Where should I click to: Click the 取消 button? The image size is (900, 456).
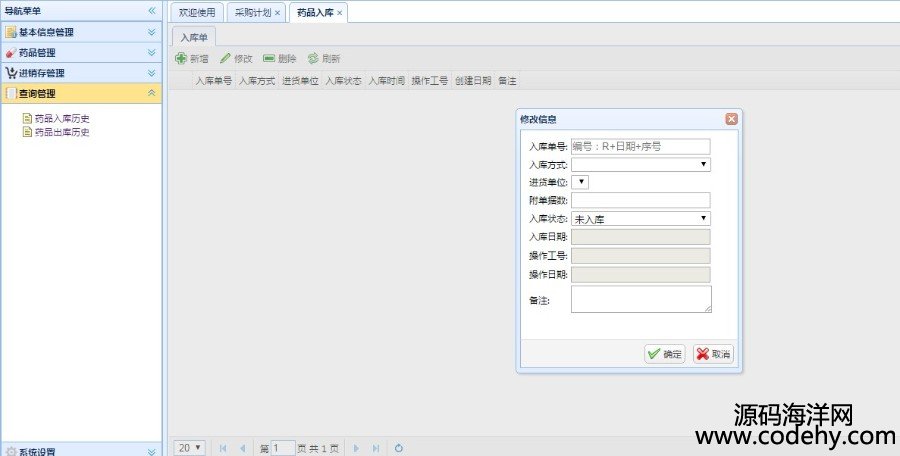coord(713,354)
